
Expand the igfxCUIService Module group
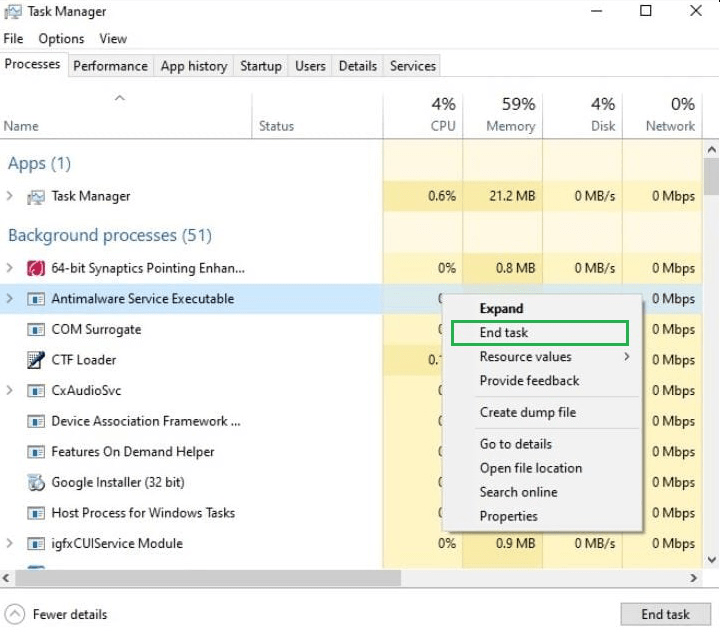tap(10, 544)
